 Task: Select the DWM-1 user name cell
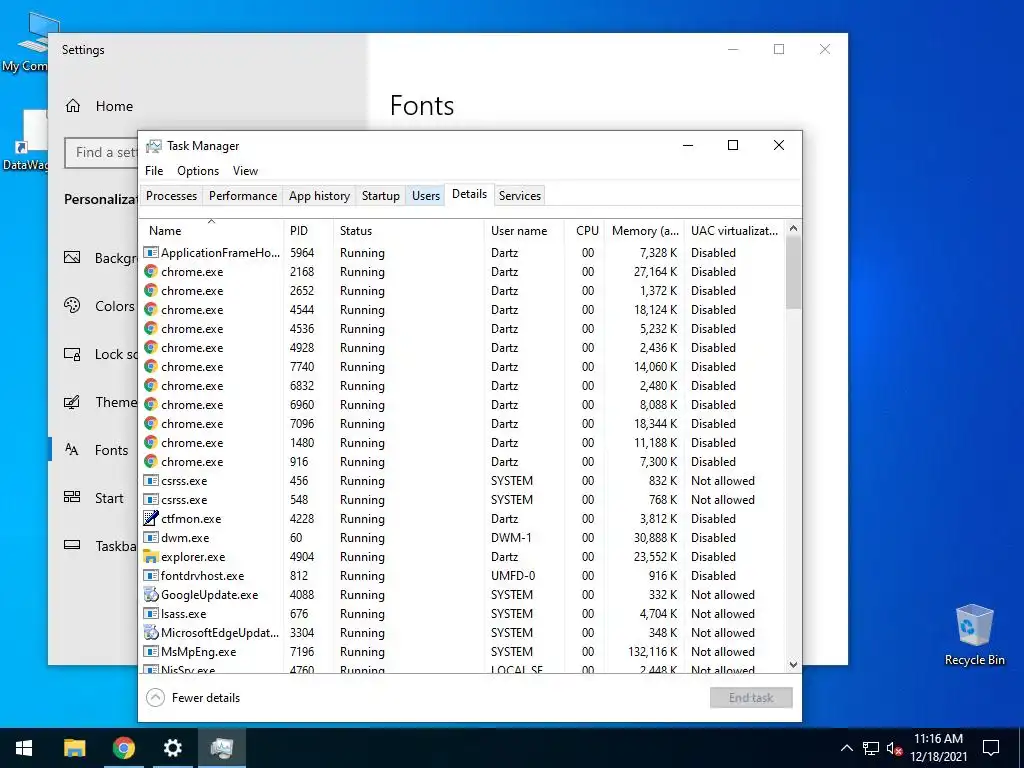point(511,537)
